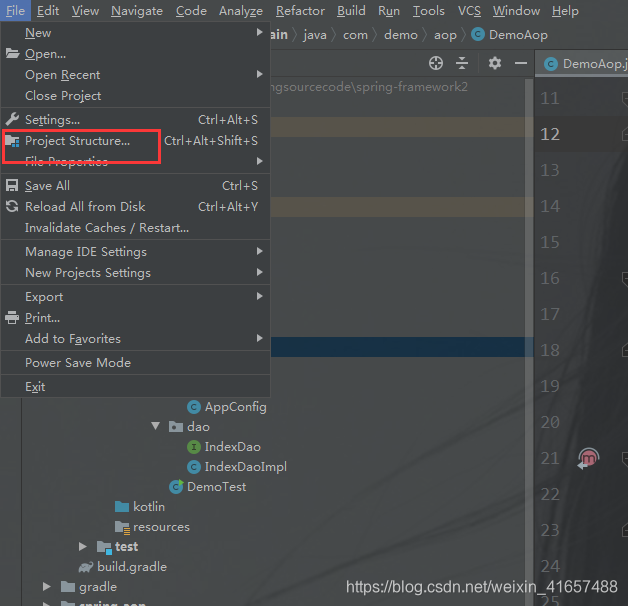
Task: Click the test folder icon
Action: 105,548
